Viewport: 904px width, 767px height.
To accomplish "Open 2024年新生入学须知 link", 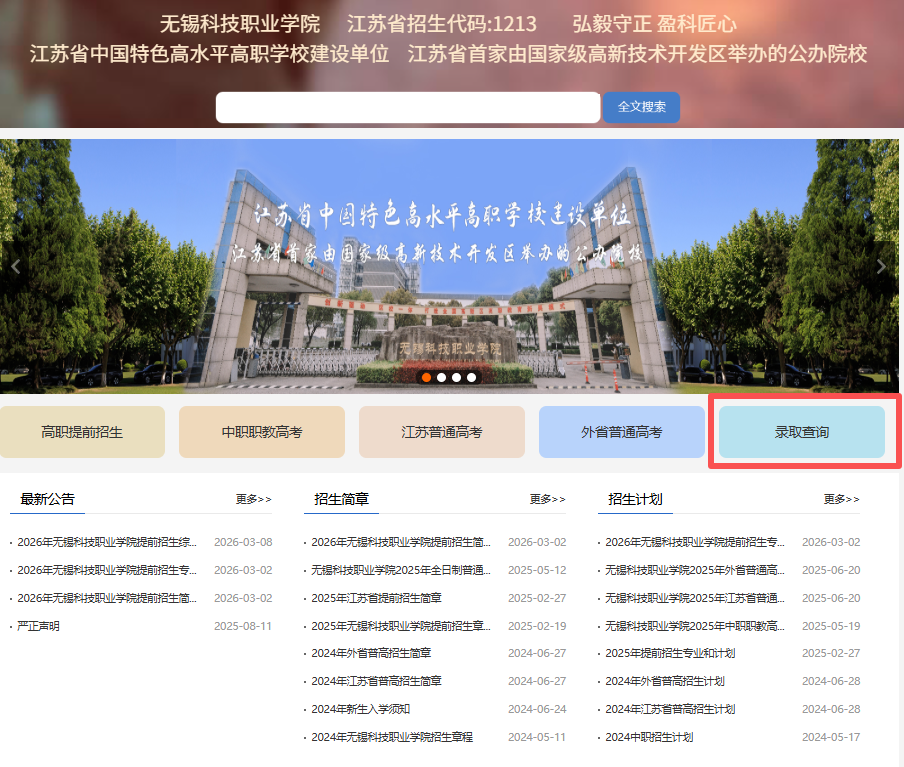I will [x=360, y=709].
